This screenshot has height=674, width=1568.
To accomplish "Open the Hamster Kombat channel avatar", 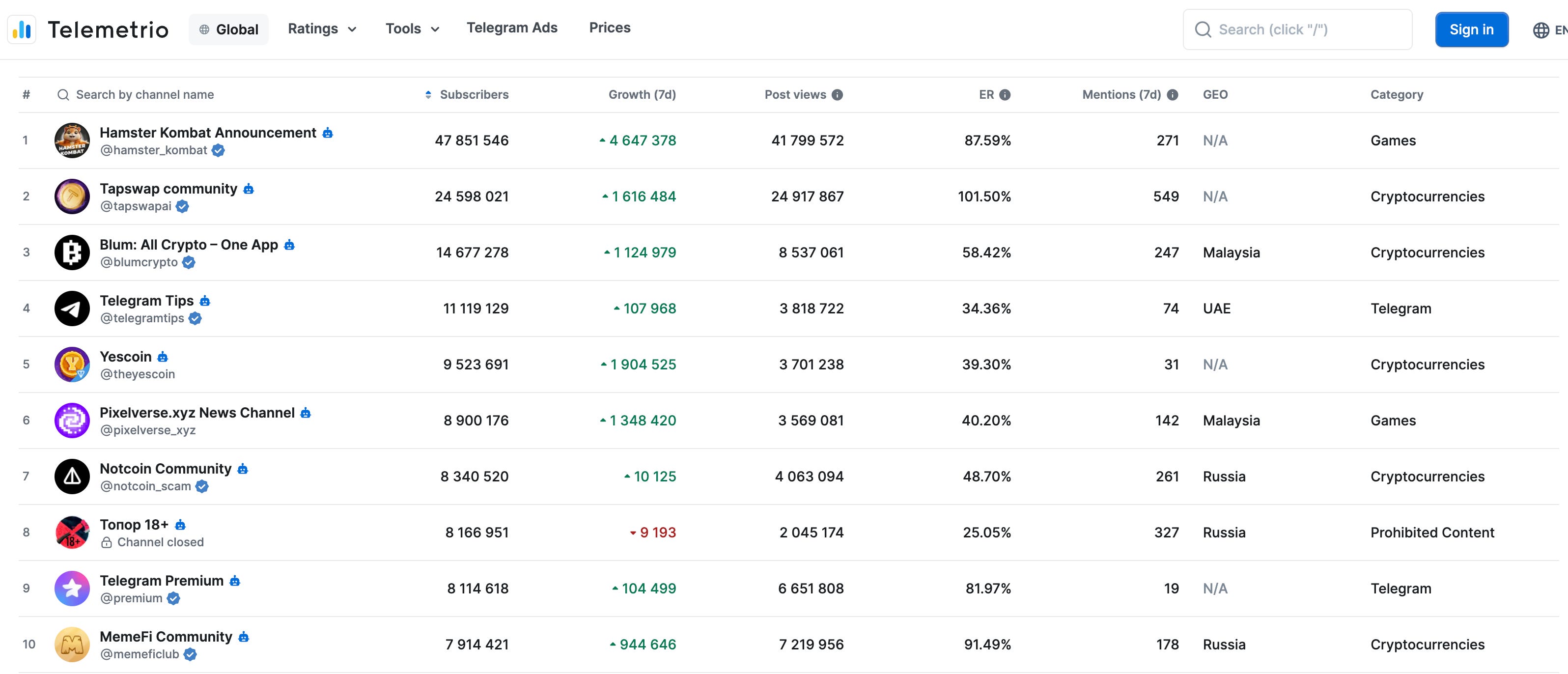I will coord(72,140).
